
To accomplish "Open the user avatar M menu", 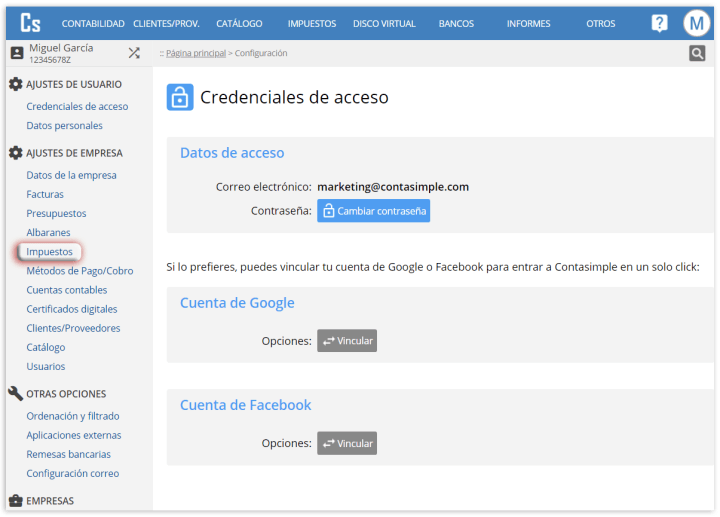I will 697,23.
